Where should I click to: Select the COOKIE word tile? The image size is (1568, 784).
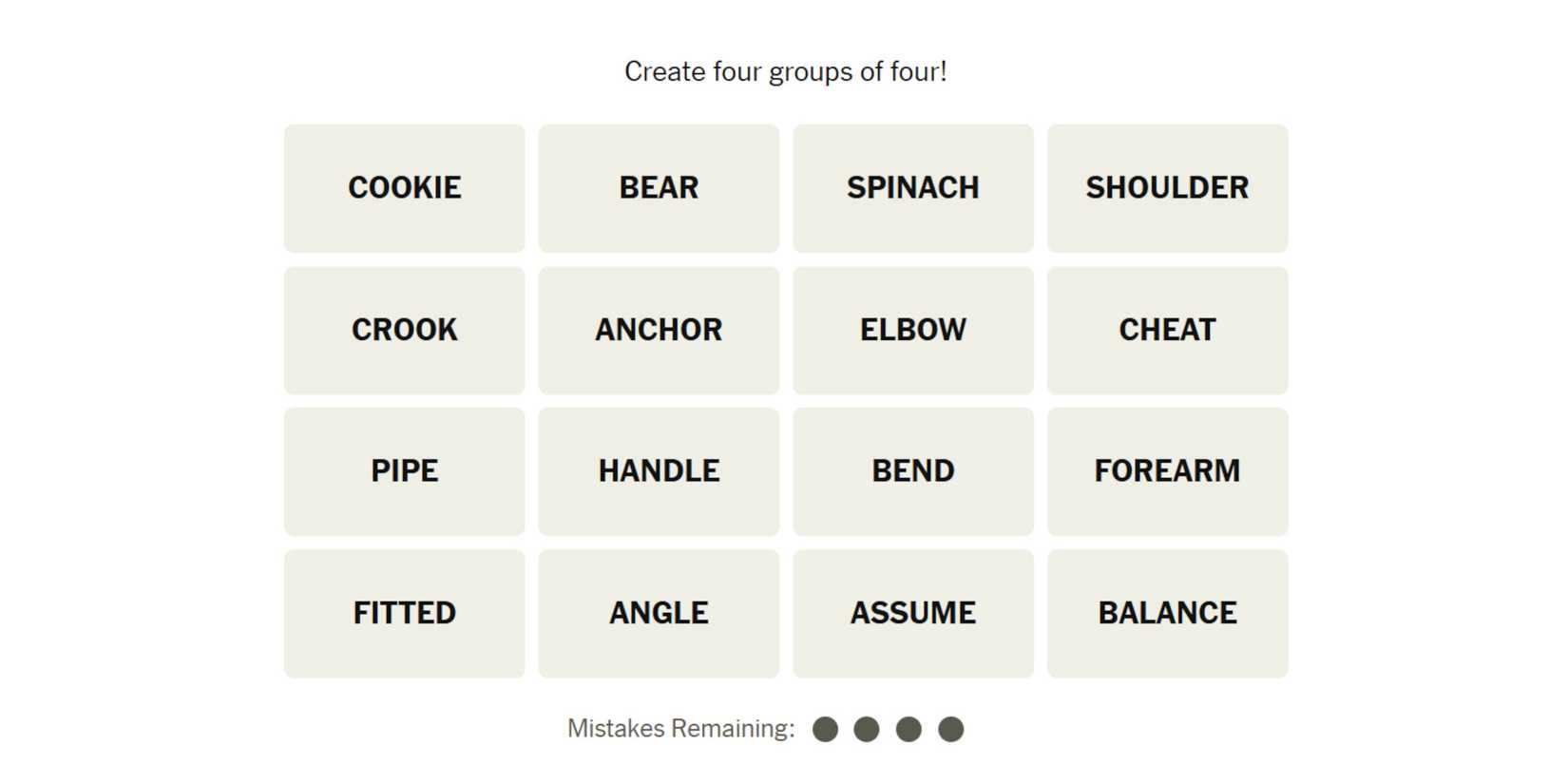[404, 188]
